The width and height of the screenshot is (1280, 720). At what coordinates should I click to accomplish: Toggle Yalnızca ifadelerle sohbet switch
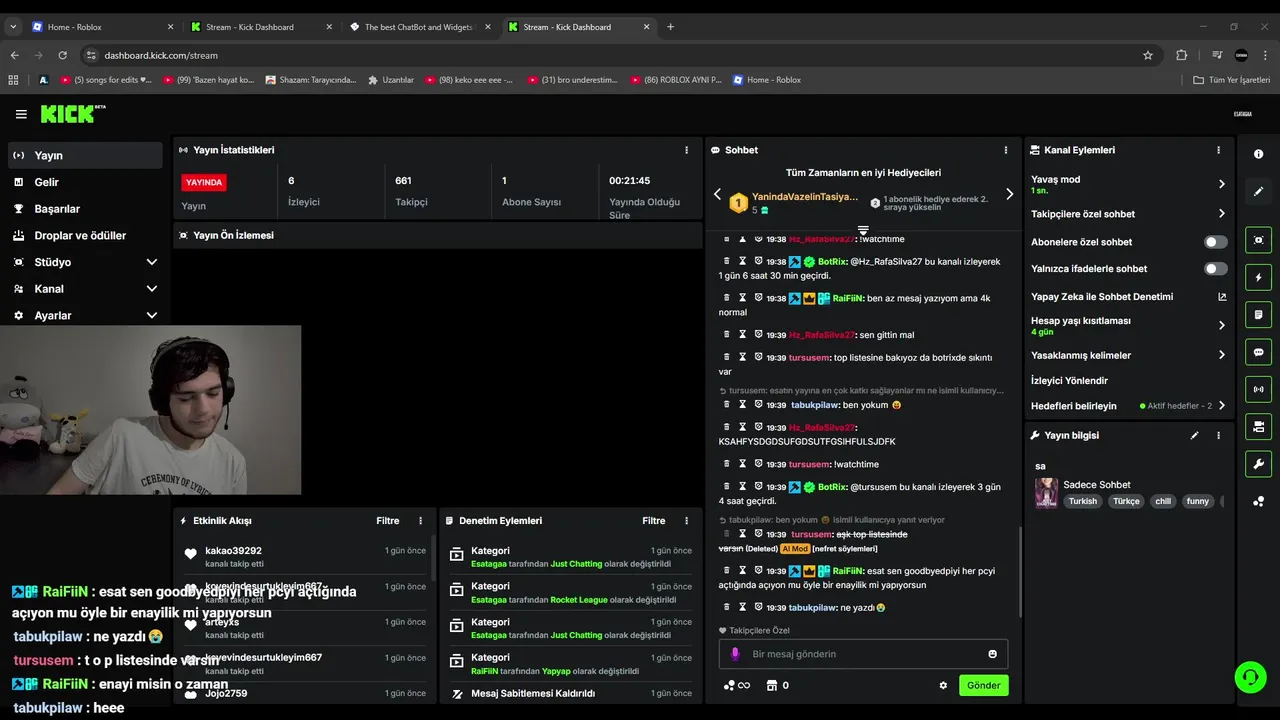click(x=1215, y=269)
